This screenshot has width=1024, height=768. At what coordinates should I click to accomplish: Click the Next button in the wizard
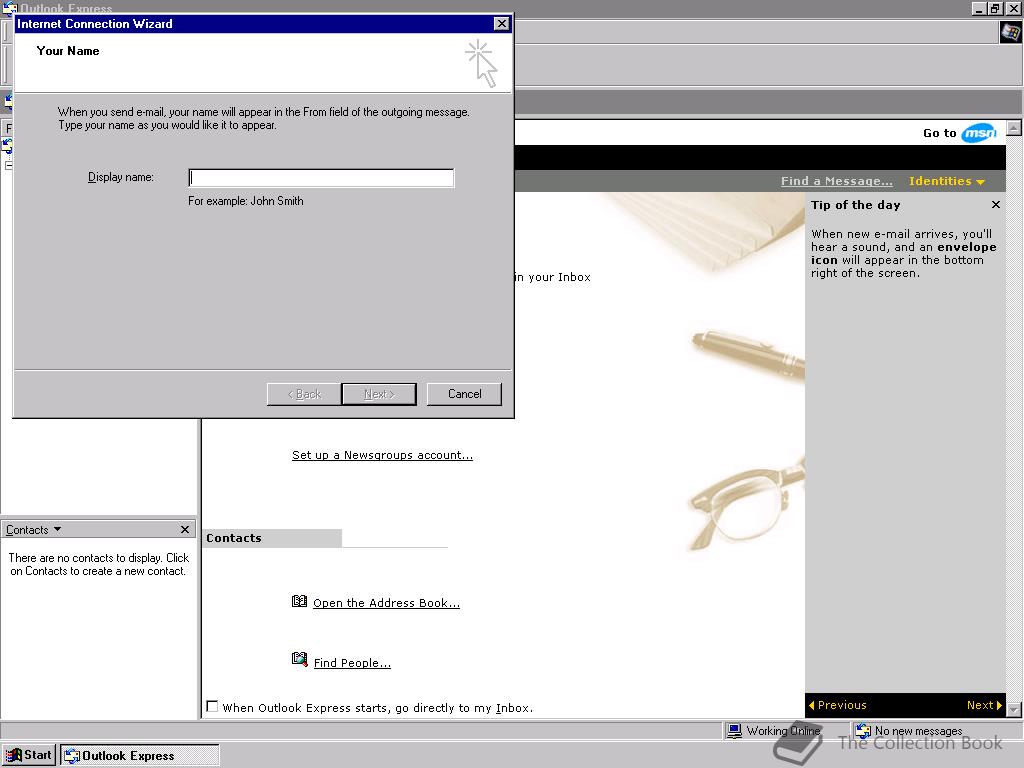click(379, 394)
